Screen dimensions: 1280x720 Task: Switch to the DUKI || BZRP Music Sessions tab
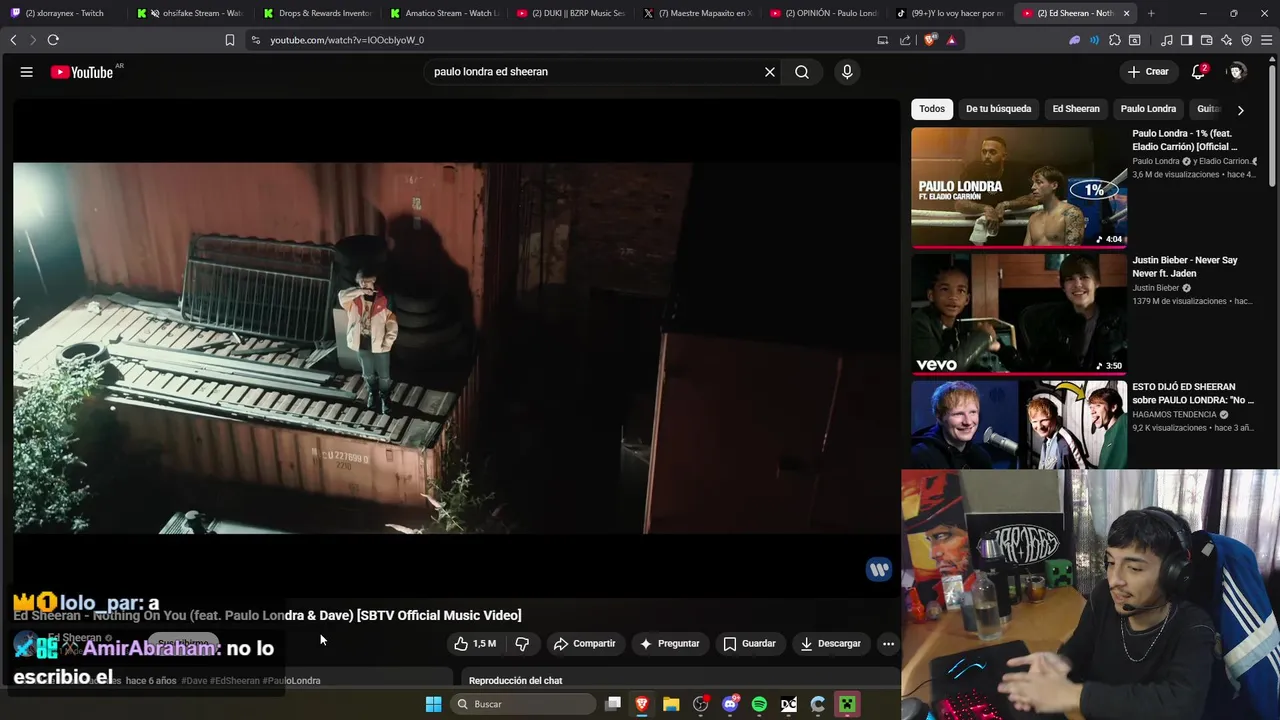click(x=570, y=13)
